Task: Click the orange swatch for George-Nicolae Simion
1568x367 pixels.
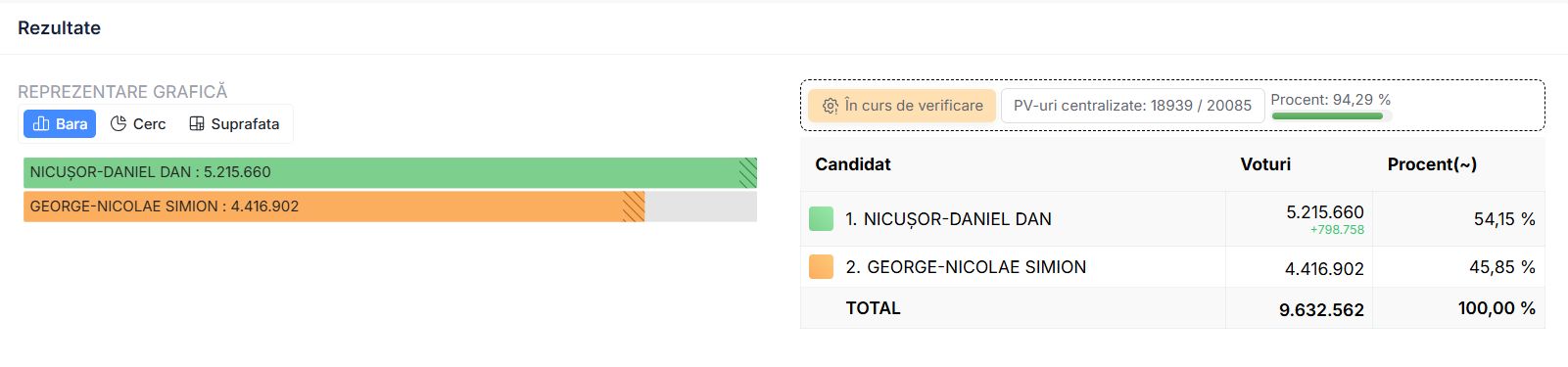Action: click(x=821, y=266)
